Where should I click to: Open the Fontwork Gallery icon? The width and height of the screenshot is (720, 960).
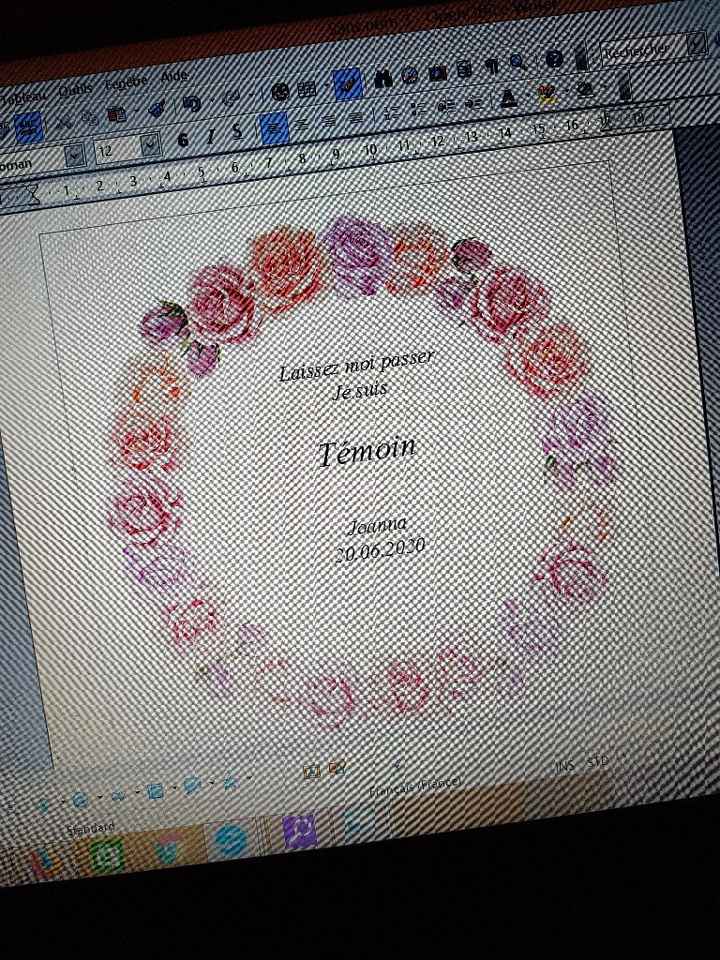tap(312, 771)
